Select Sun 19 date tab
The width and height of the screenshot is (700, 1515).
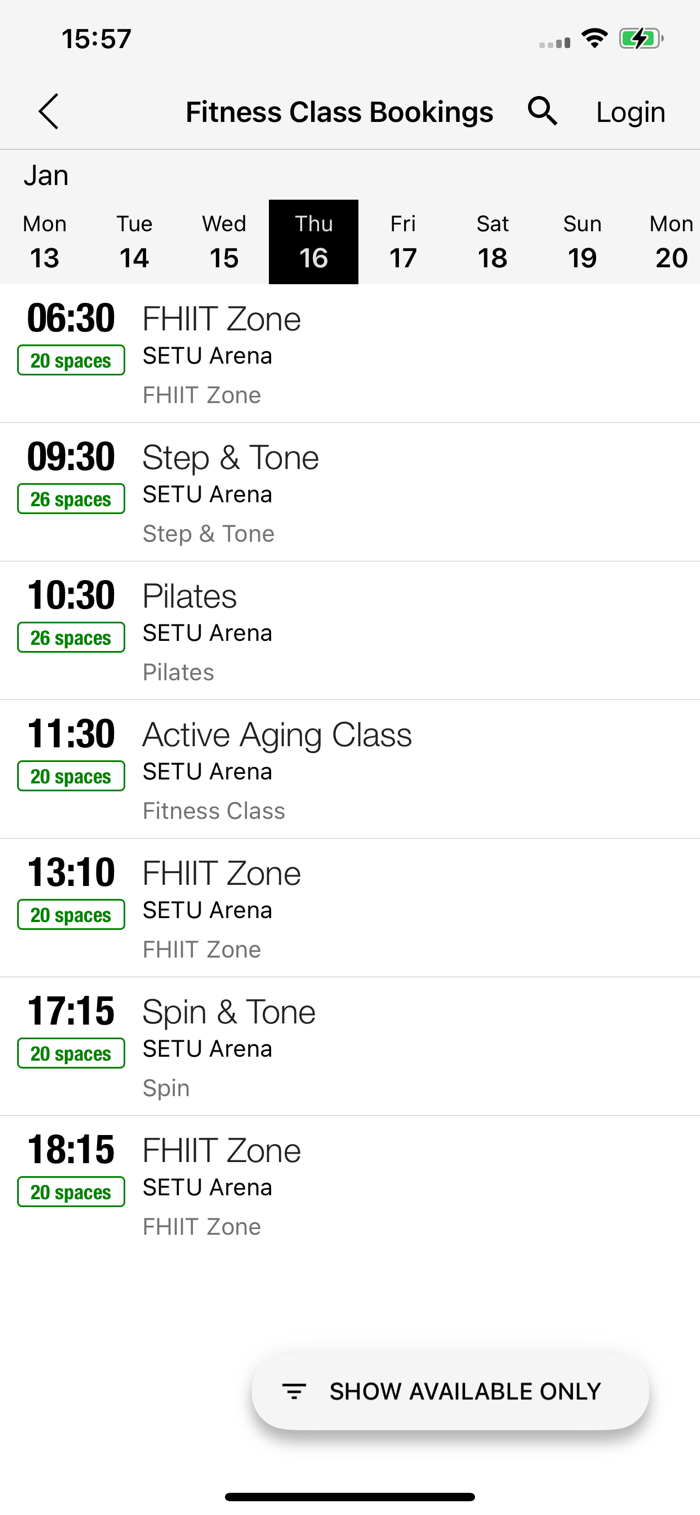click(582, 242)
